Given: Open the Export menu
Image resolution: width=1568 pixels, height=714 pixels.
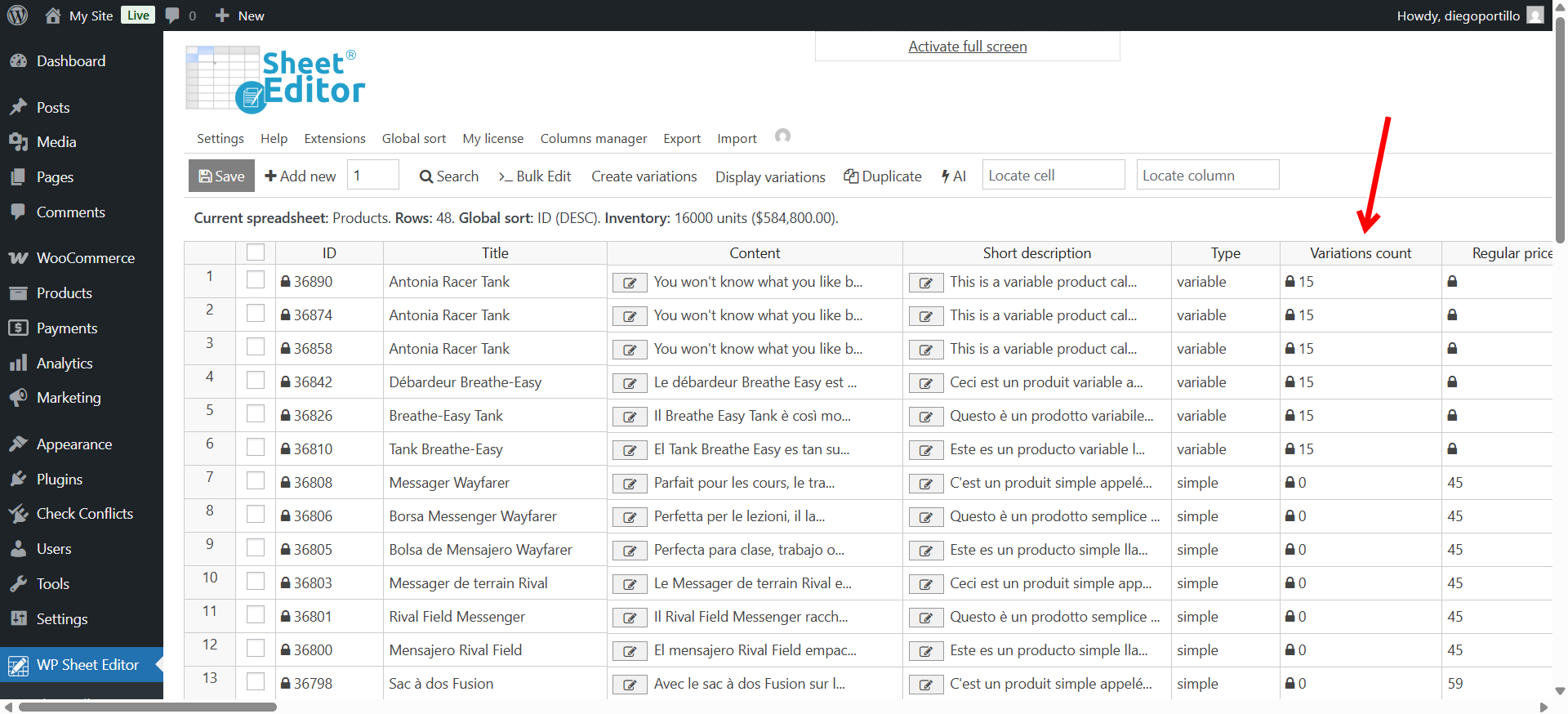Looking at the screenshot, I should [681, 139].
